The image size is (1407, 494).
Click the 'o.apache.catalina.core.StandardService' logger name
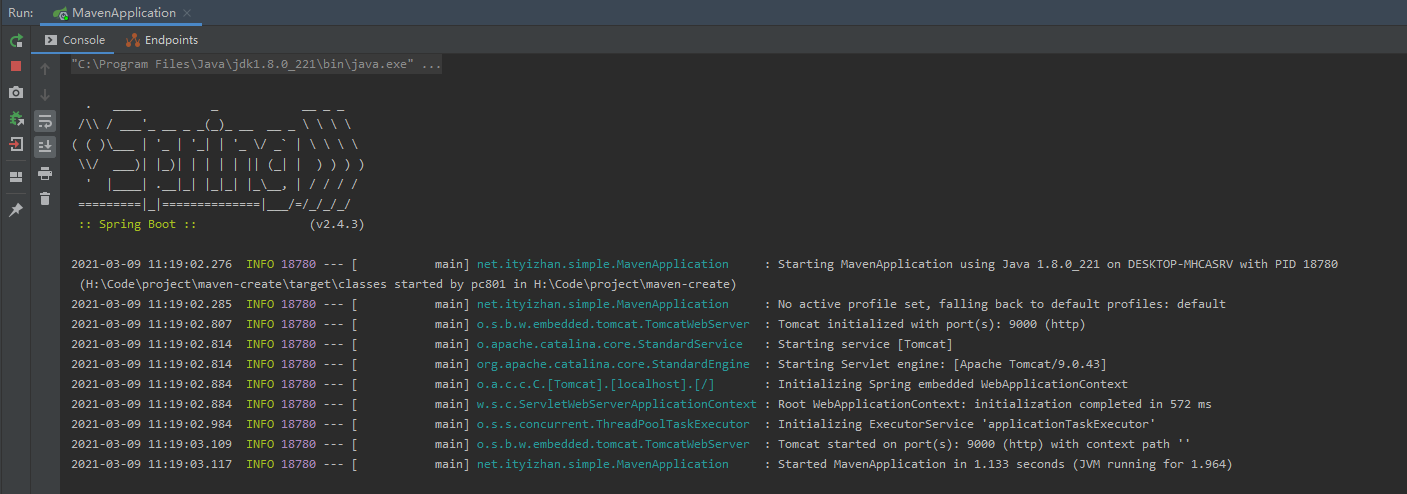610,344
